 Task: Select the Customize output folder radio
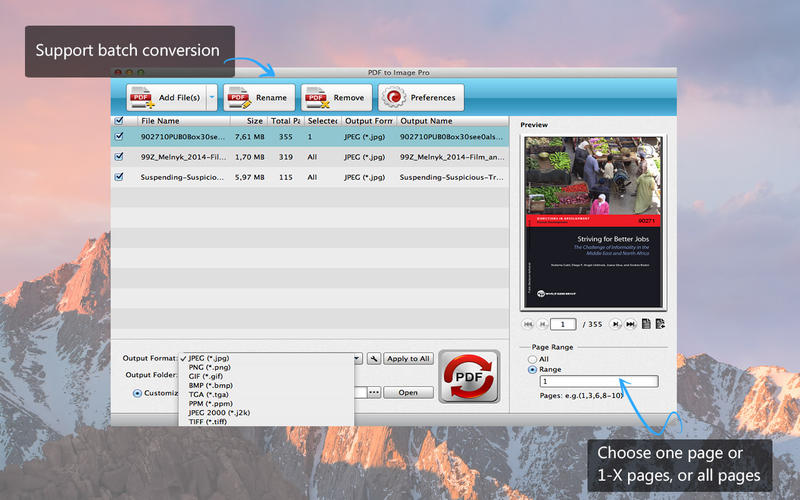point(138,393)
